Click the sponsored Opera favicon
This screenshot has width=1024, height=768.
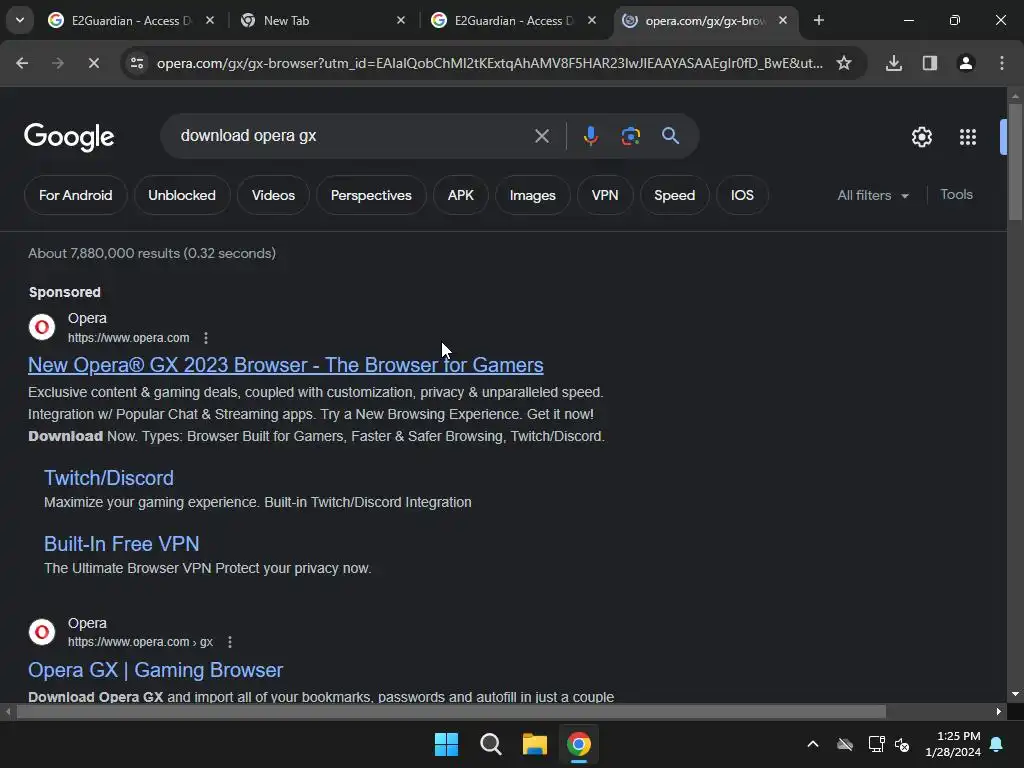[42, 327]
